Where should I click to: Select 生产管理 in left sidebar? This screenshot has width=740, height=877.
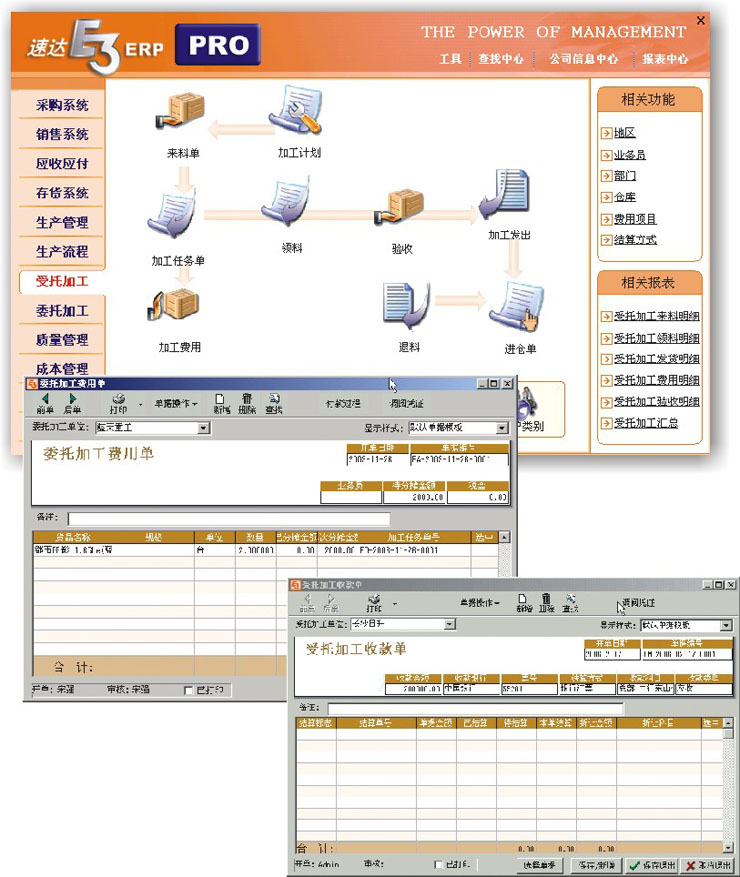(x=62, y=222)
